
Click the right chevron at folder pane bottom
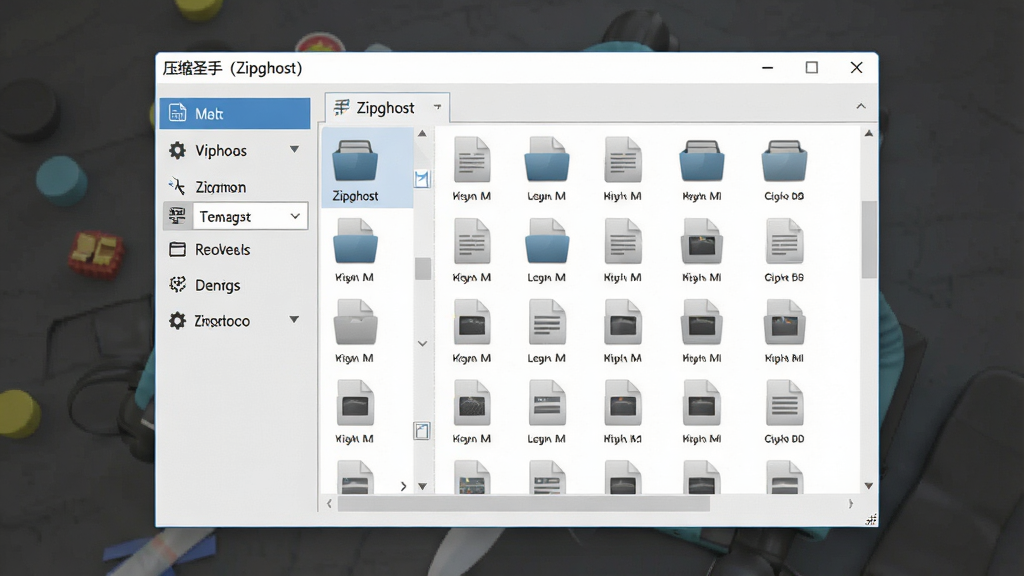click(x=404, y=487)
